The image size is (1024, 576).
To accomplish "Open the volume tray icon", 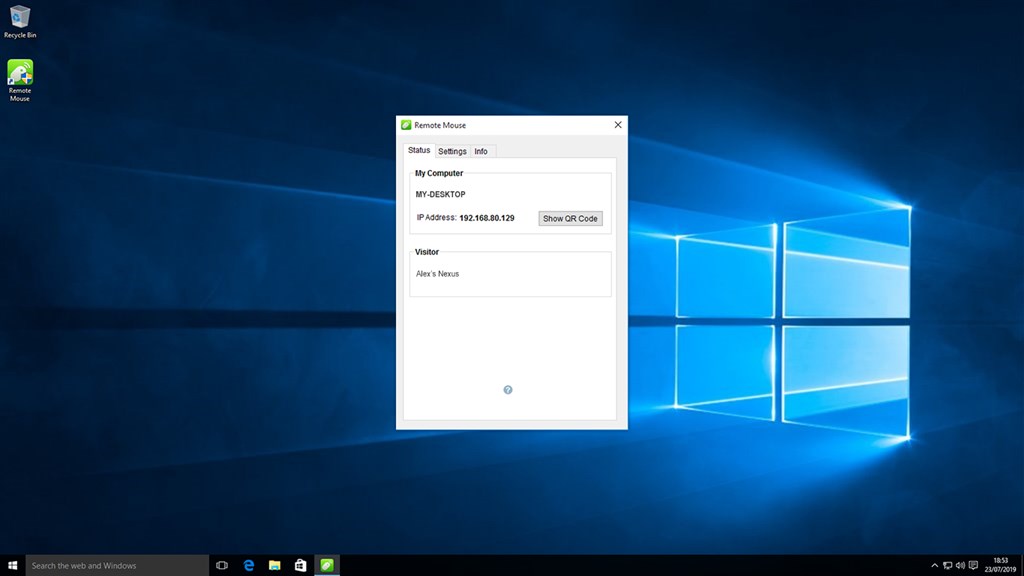I will pyautogui.click(x=960, y=566).
